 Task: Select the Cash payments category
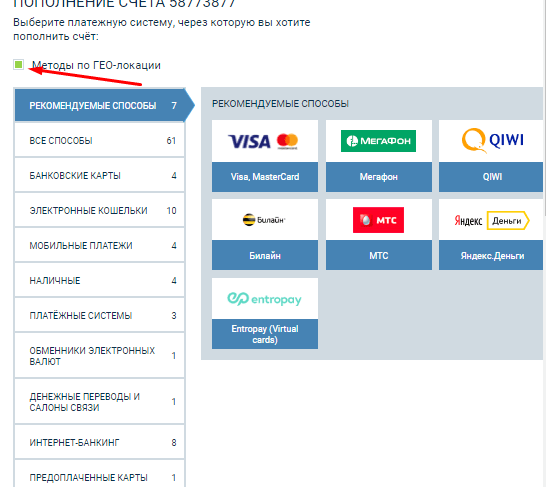(100, 281)
